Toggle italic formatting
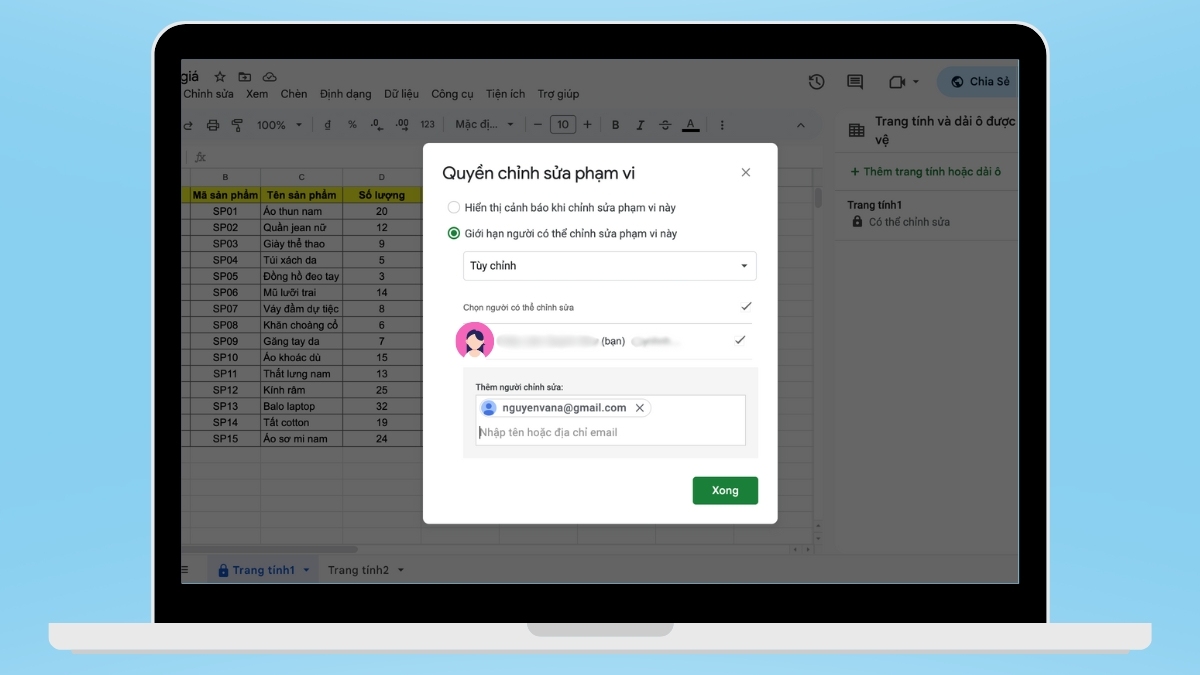Screen dimensions: 1200x675 click(x=640, y=125)
